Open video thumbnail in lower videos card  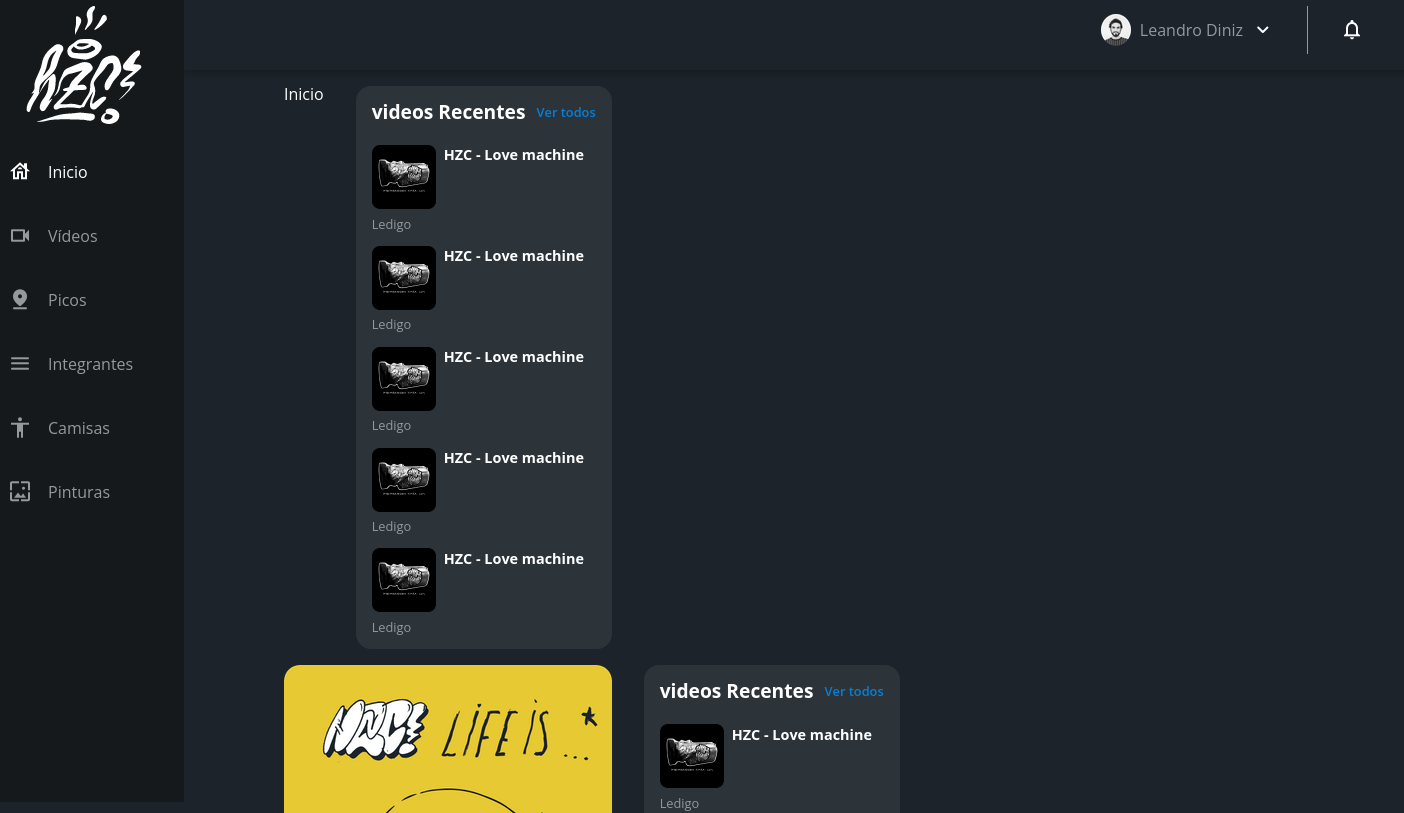pyautogui.click(x=692, y=756)
